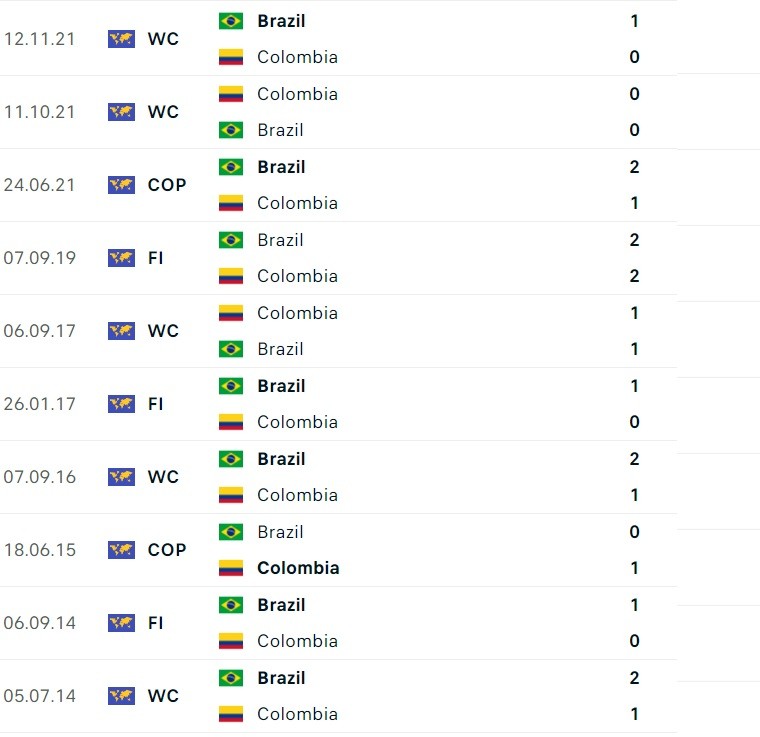The image size is (760, 737).
Task: Select the FI competition label on 26.01.17
Action: 155,404
